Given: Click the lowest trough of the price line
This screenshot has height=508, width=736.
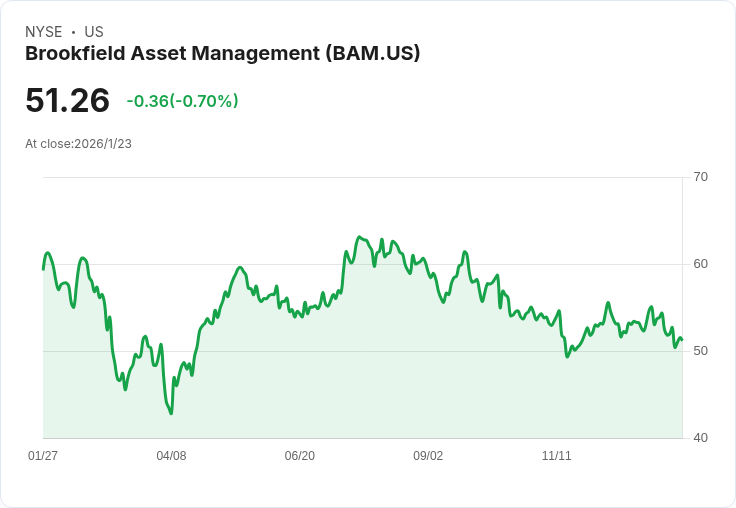Looking at the screenshot, I should (171, 414).
